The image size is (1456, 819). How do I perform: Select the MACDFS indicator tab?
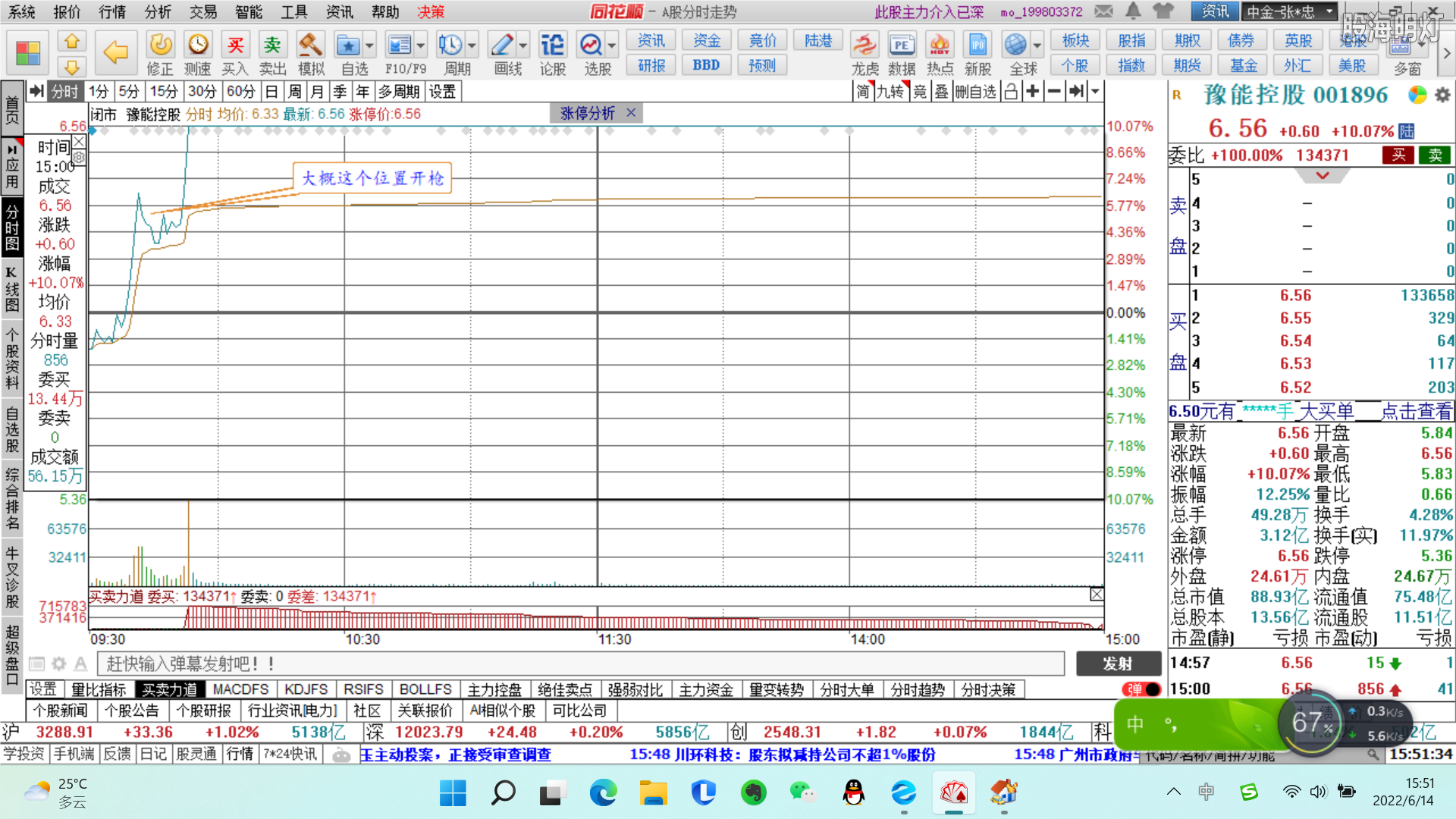pyautogui.click(x=240, y=689)
